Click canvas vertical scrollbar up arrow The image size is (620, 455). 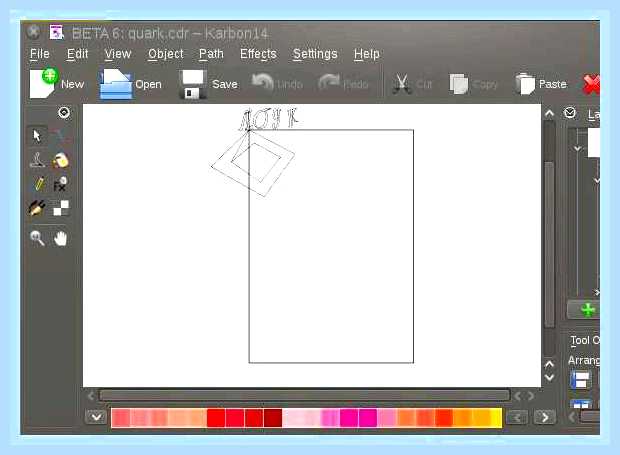[549, 113]
